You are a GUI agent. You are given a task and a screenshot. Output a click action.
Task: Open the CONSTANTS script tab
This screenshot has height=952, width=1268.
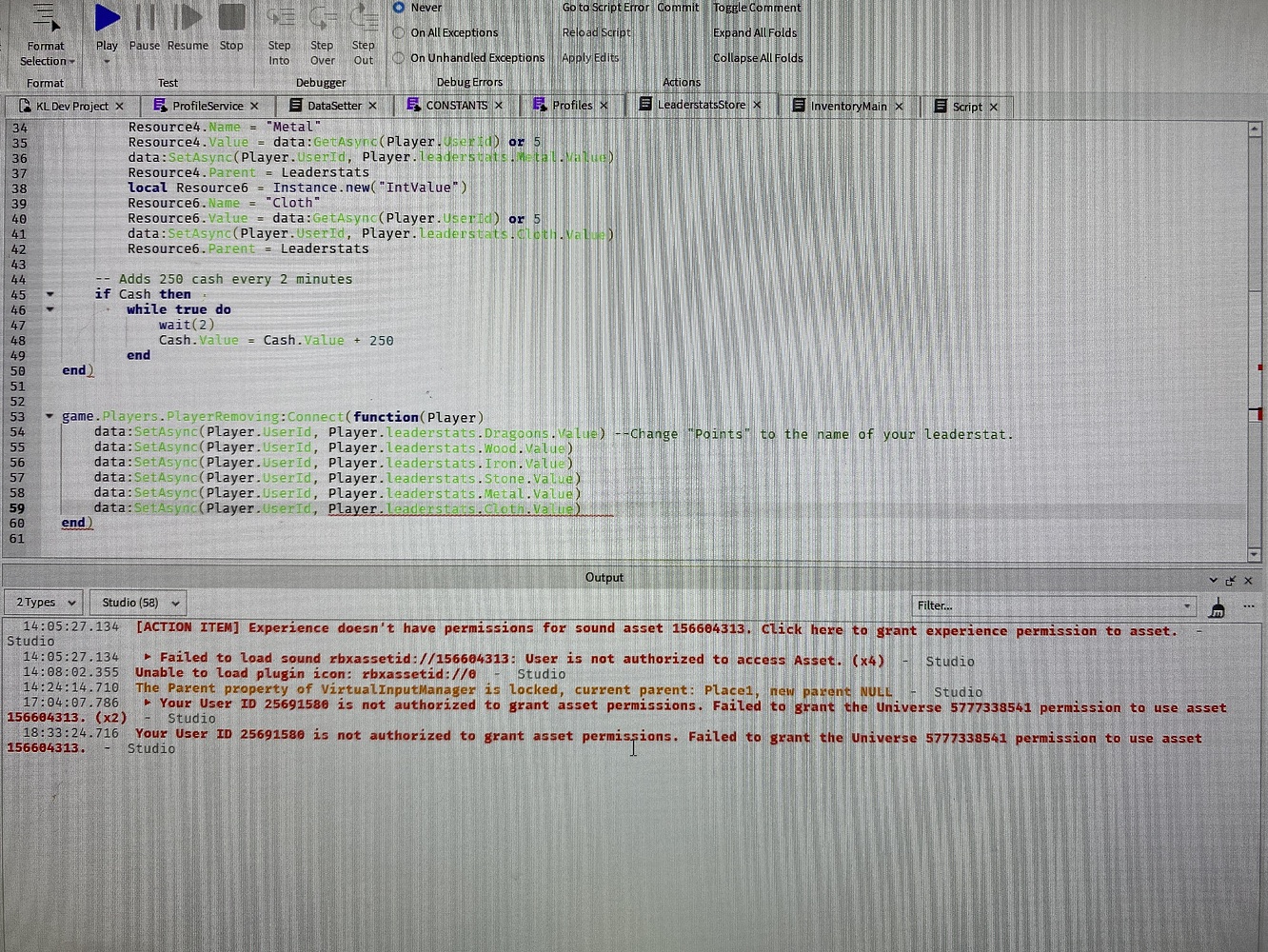pyautogui.click(x=456, y=106)
